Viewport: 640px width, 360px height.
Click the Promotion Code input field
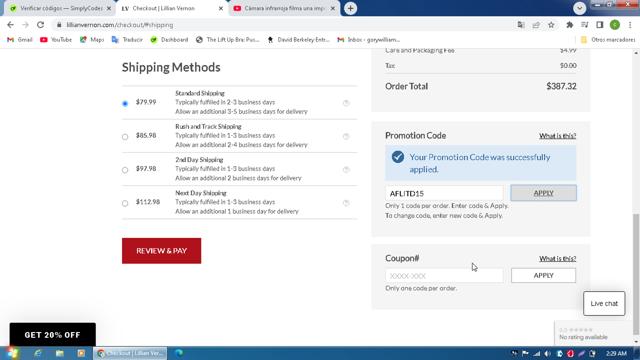pyautogui.click(x=444, y=193)
